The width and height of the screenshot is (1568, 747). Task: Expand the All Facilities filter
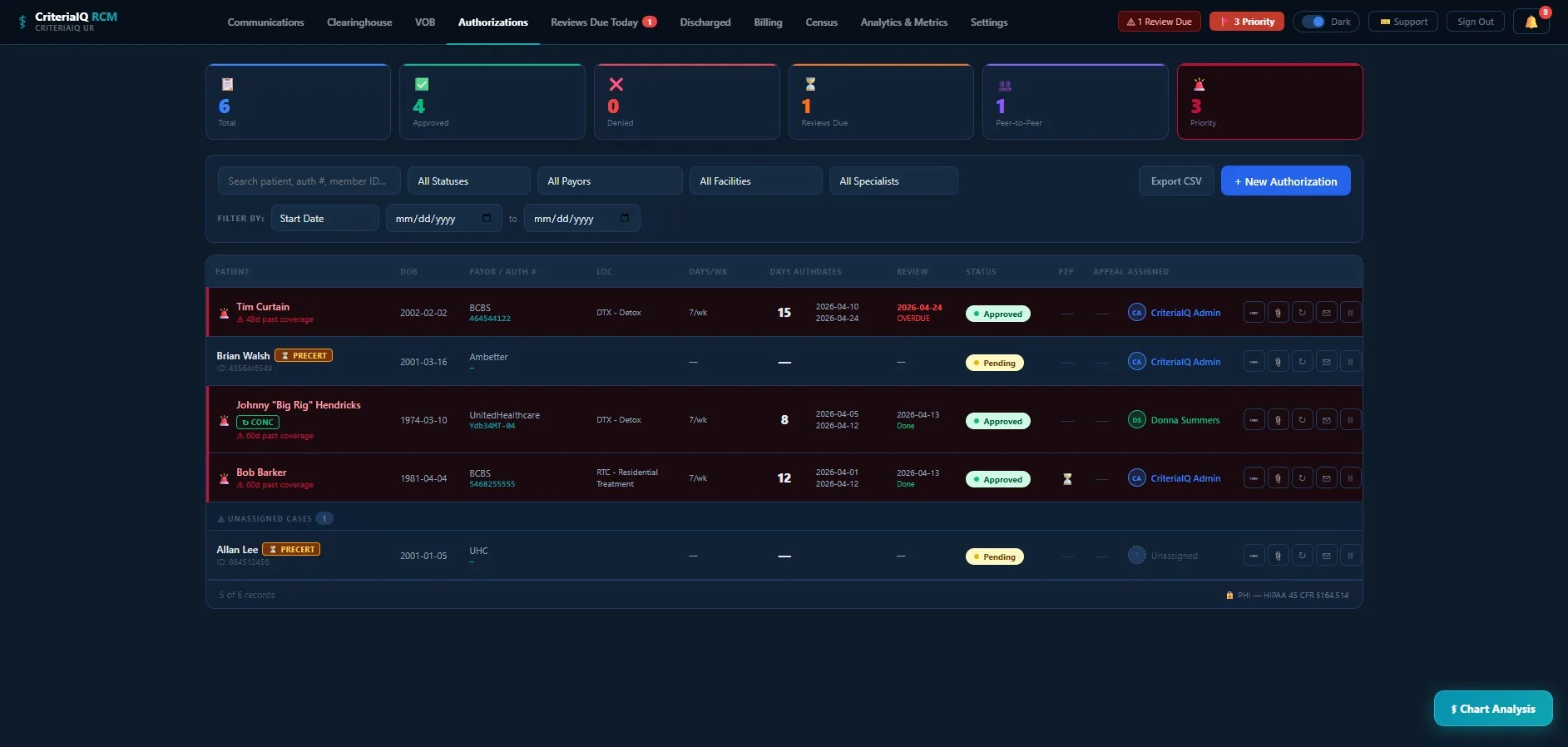(756, 181)
